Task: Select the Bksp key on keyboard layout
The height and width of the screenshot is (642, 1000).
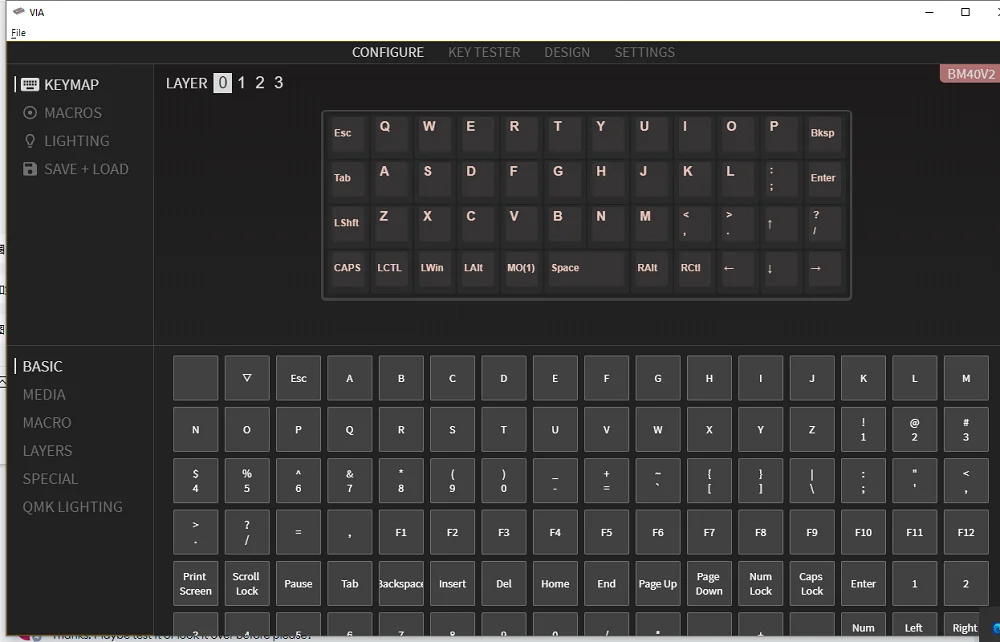Action: tap(823, 133)
